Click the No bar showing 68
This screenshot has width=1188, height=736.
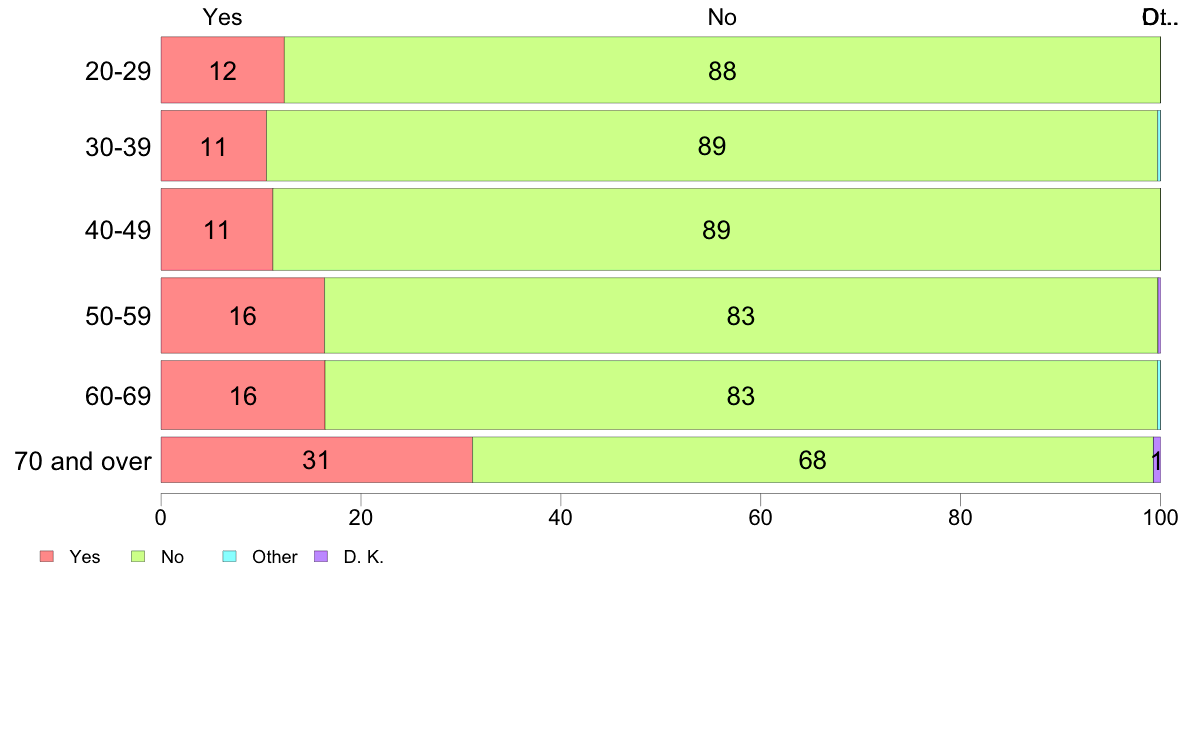(x=813, y=459)
